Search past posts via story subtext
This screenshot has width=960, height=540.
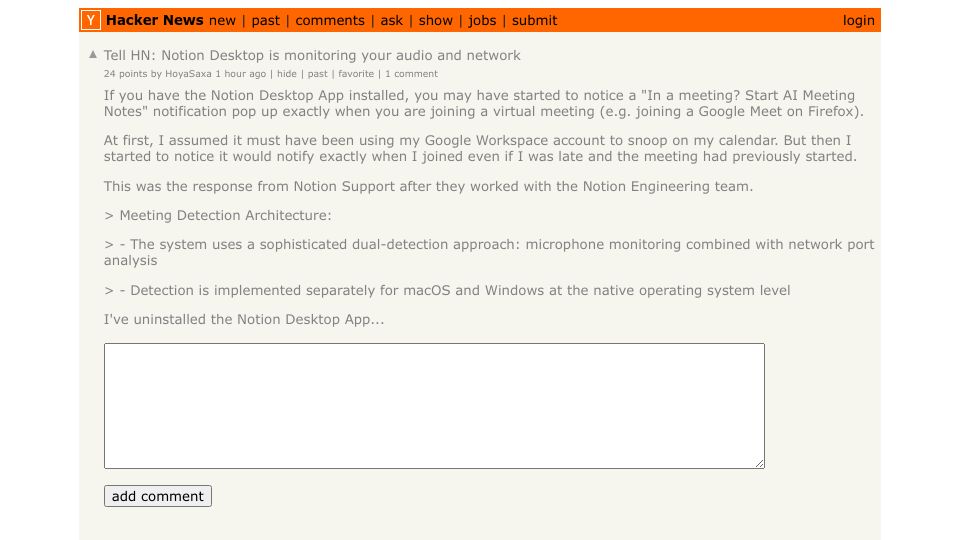point(317,73)
